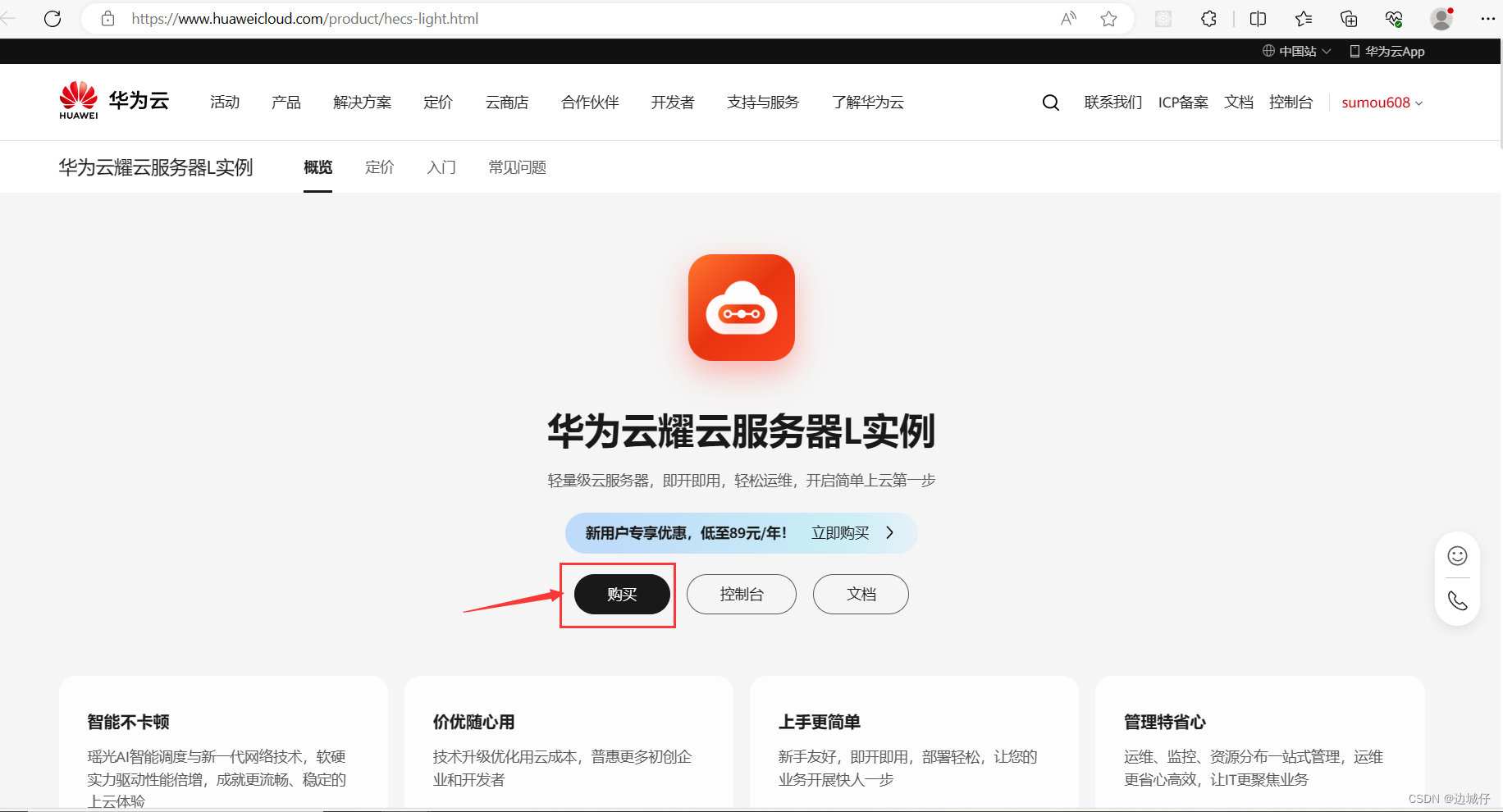Open the 解决方案 menu
This screenshot has height=812, width=1503.
pos(363,102)
